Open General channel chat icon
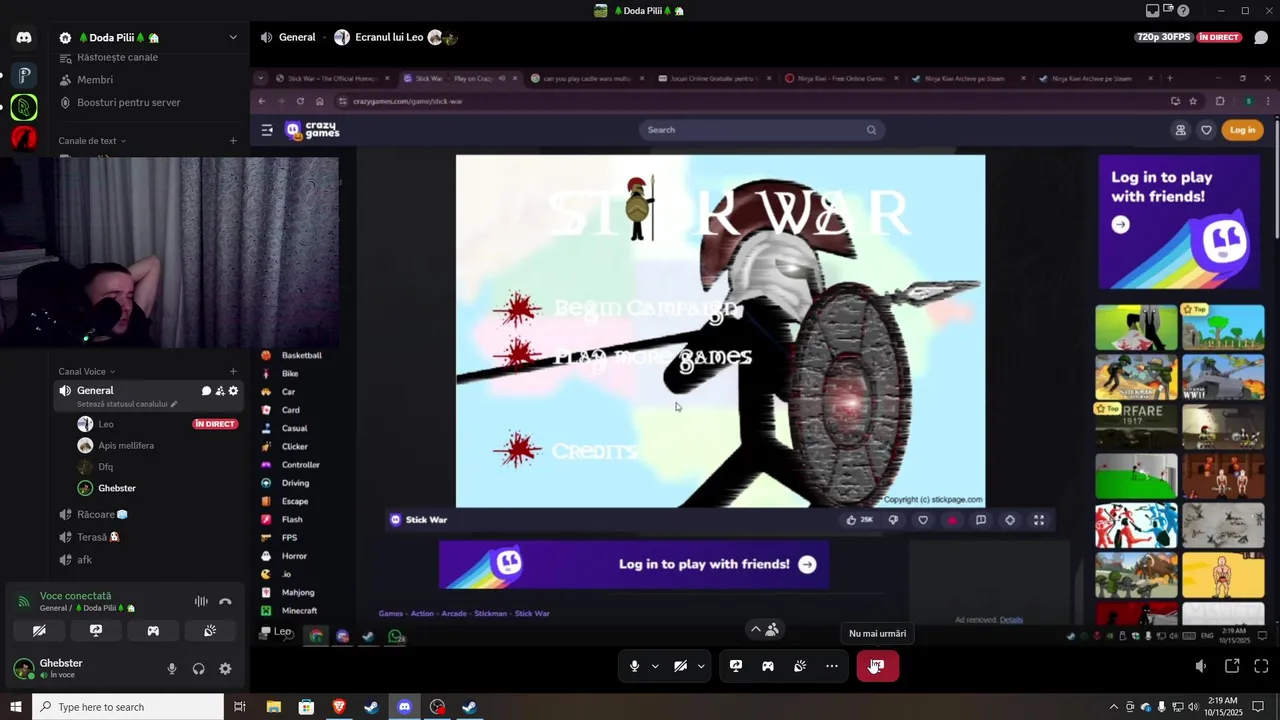The image size is (1280, 720). (206, 391)
